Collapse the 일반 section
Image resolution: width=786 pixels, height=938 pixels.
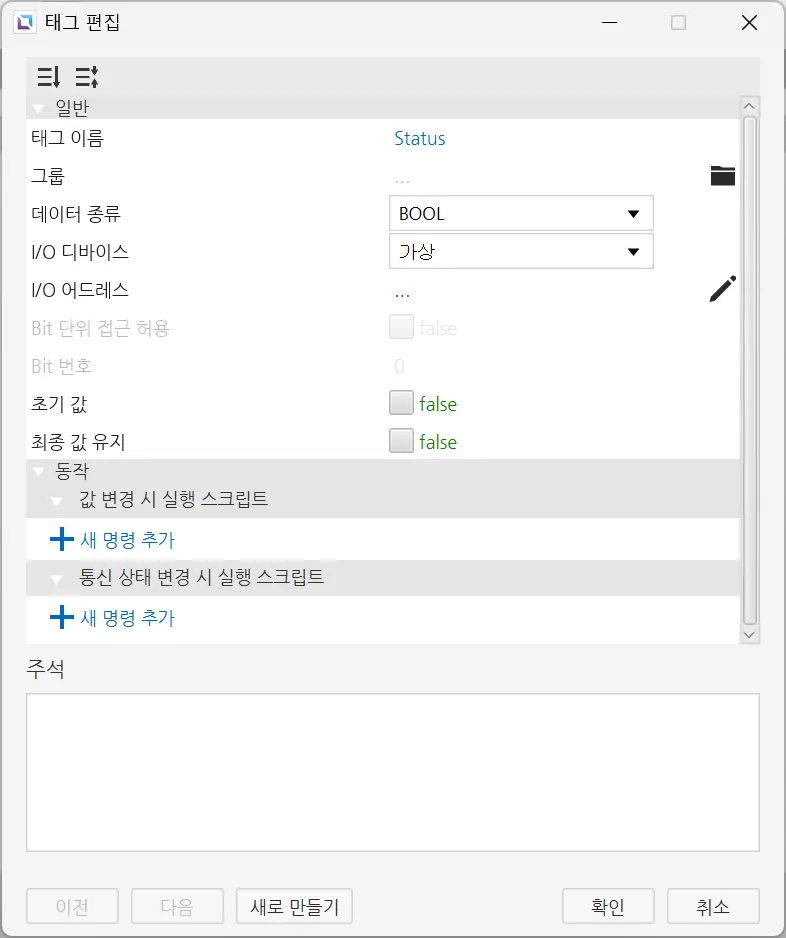(x=39, y=108)
